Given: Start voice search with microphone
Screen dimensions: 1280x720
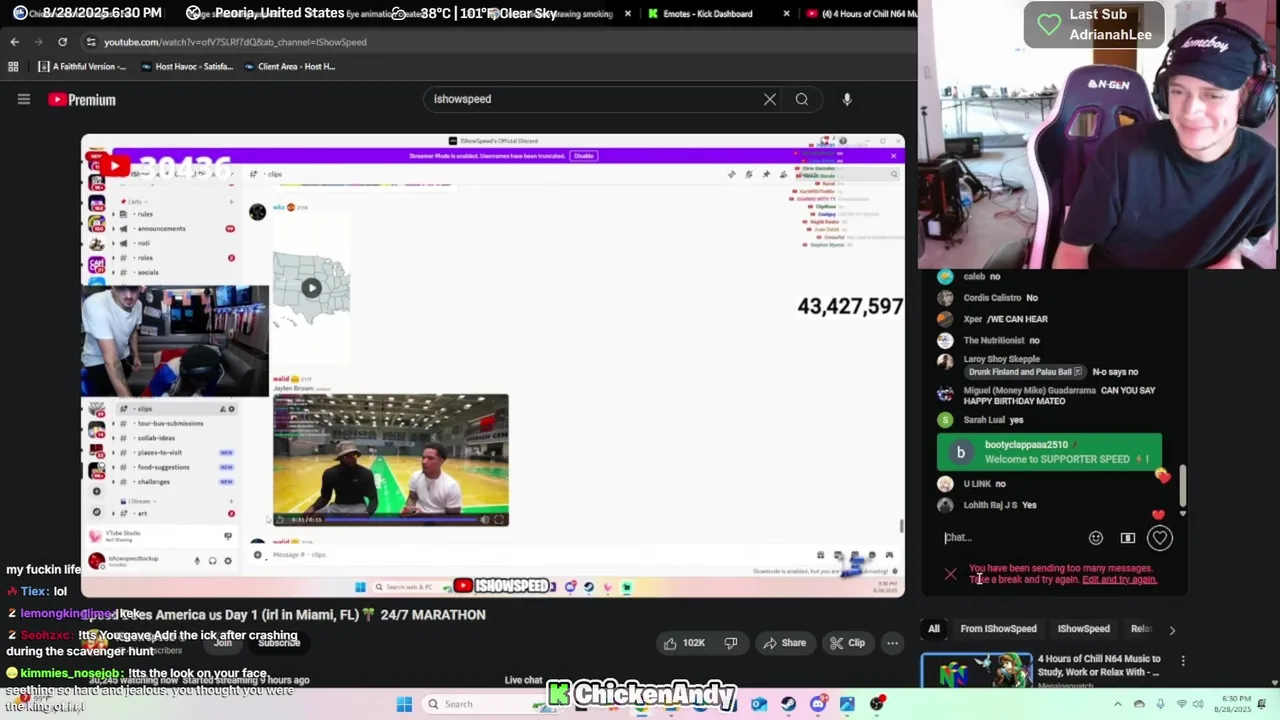Looking at the screenshot, I should 847,99.
